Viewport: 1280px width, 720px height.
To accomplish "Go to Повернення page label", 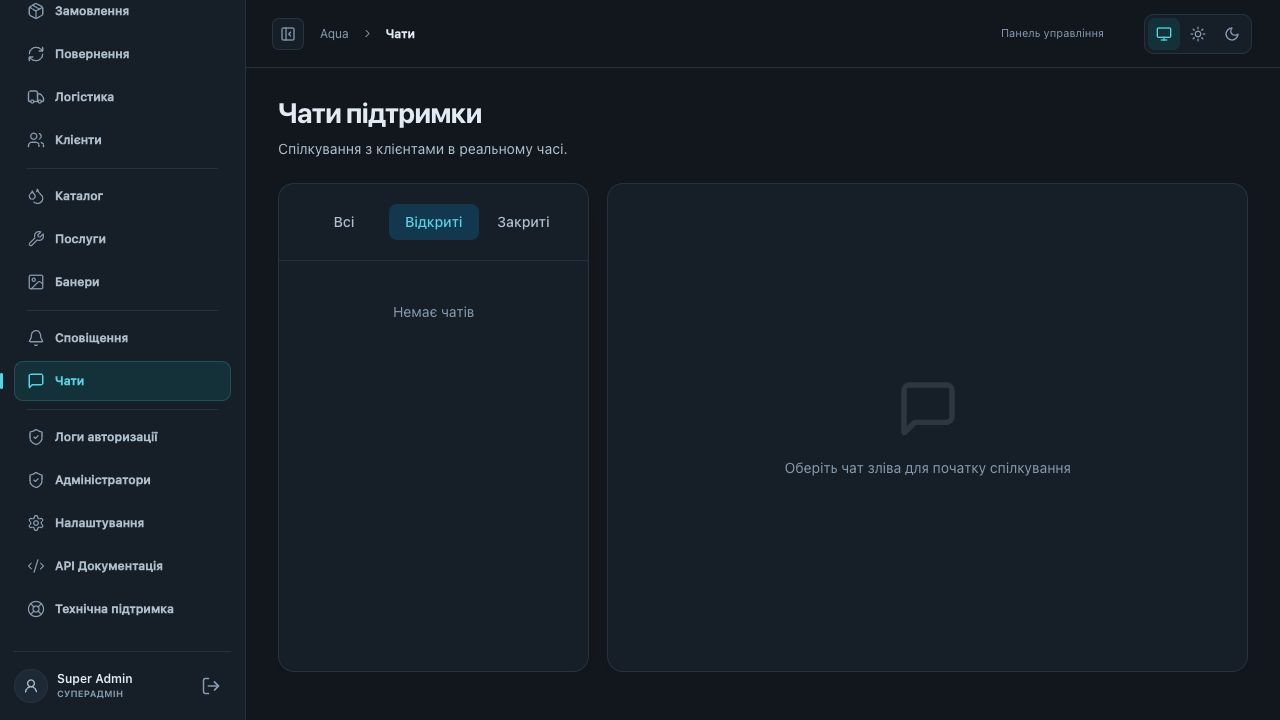I will pos(92,54).
